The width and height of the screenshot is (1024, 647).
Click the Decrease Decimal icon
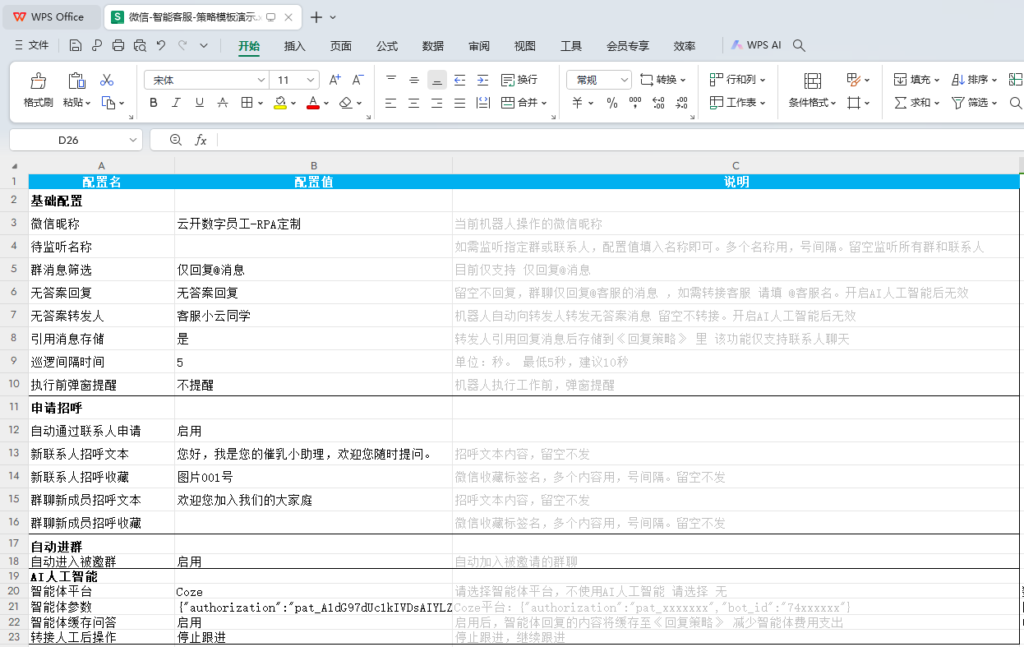(682, 103)
